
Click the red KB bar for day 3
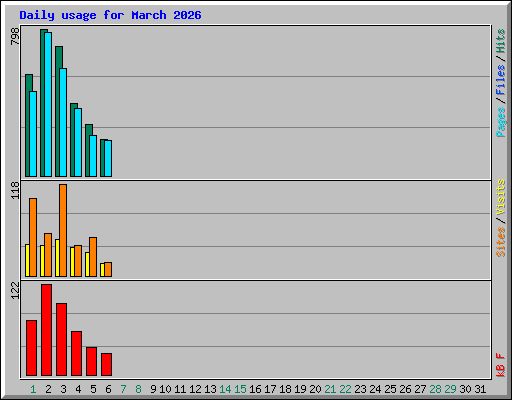[61, 340]
